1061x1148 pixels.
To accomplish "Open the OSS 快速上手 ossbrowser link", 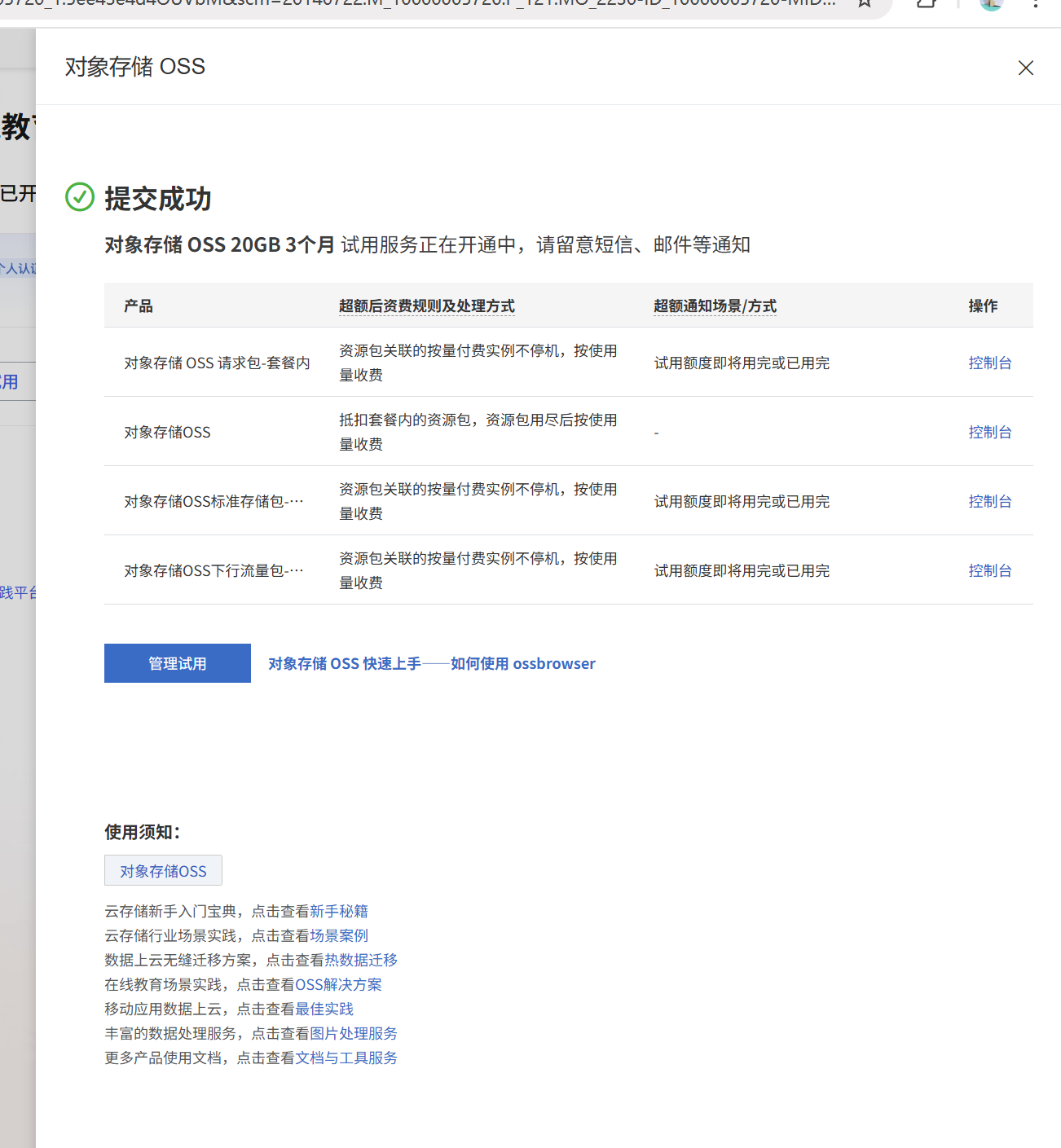I will 432,663.
